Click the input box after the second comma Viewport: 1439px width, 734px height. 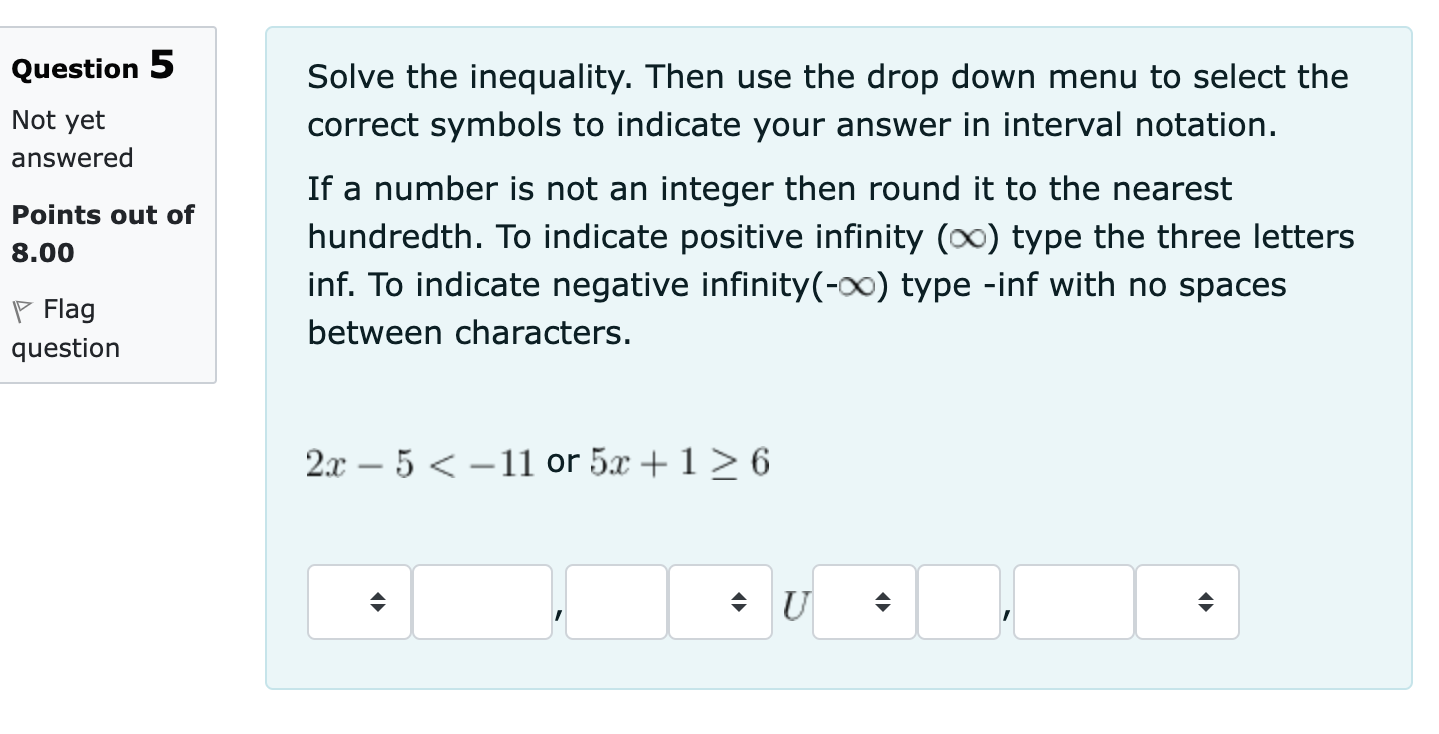[1072, 601]
